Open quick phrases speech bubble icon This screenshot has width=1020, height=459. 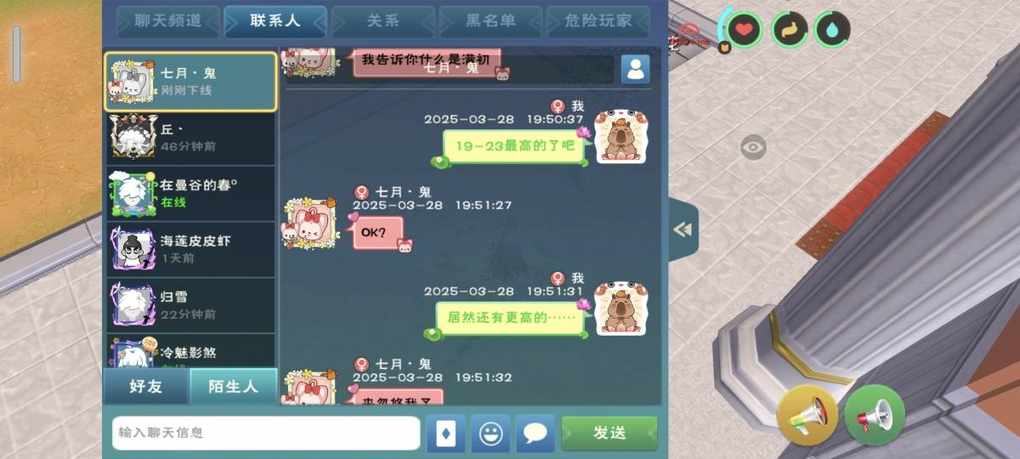coord(535,433)
